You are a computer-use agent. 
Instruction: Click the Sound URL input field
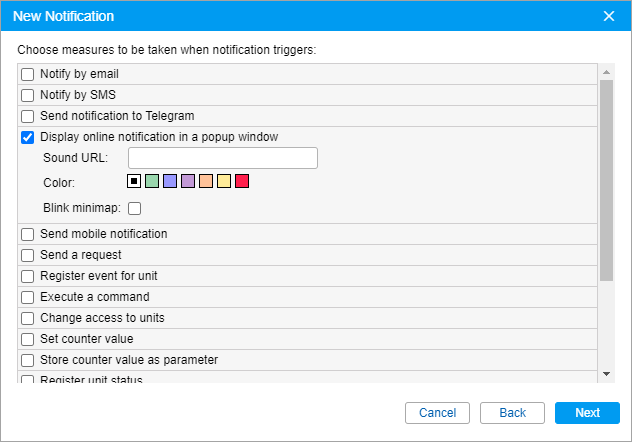(x=223, y=158)
